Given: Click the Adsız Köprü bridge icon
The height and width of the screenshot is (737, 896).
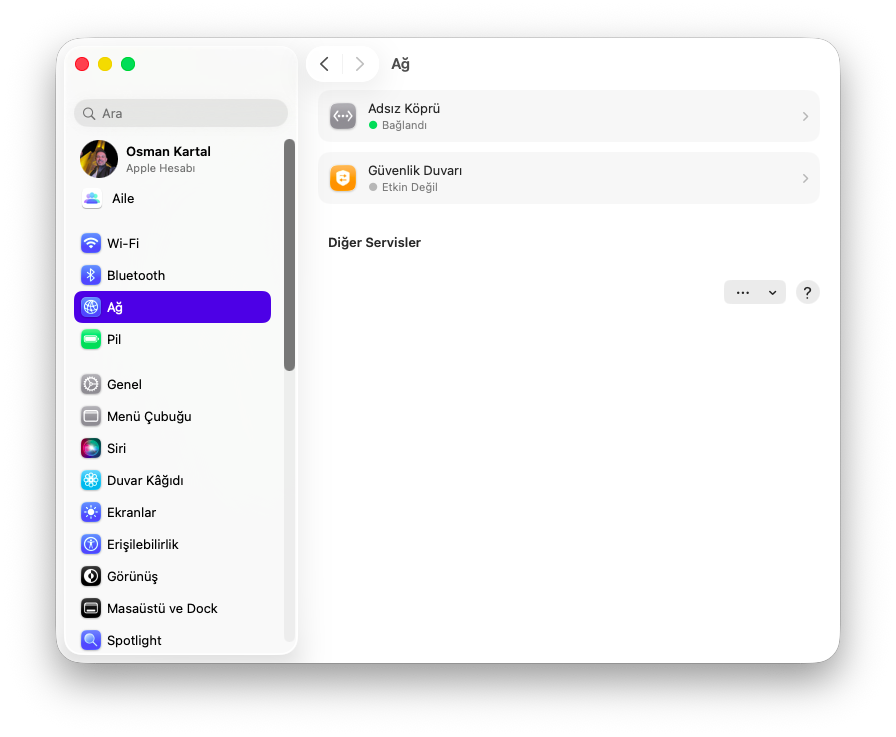Looking at the screenshot, I should (x=343, y=116).
